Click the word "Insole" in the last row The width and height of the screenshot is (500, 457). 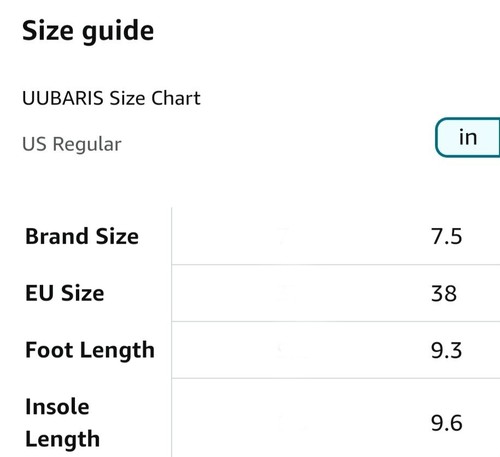click(57, 407)
